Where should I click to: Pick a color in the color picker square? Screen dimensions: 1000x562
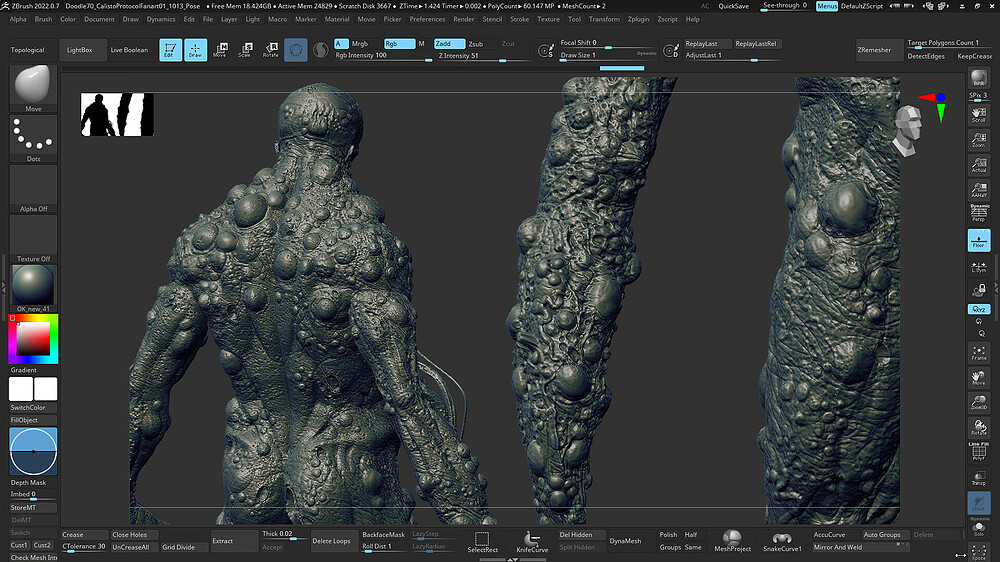33,339
